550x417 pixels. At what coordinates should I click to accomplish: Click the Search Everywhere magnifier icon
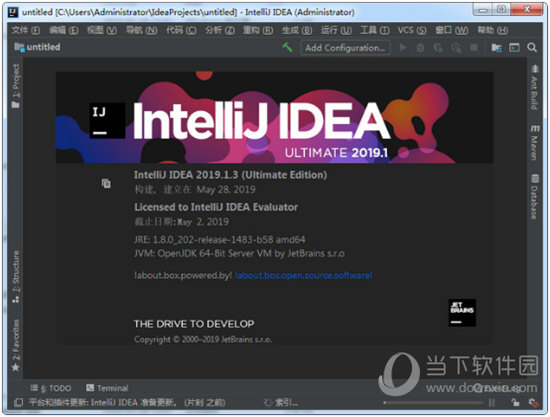point(532,47)
